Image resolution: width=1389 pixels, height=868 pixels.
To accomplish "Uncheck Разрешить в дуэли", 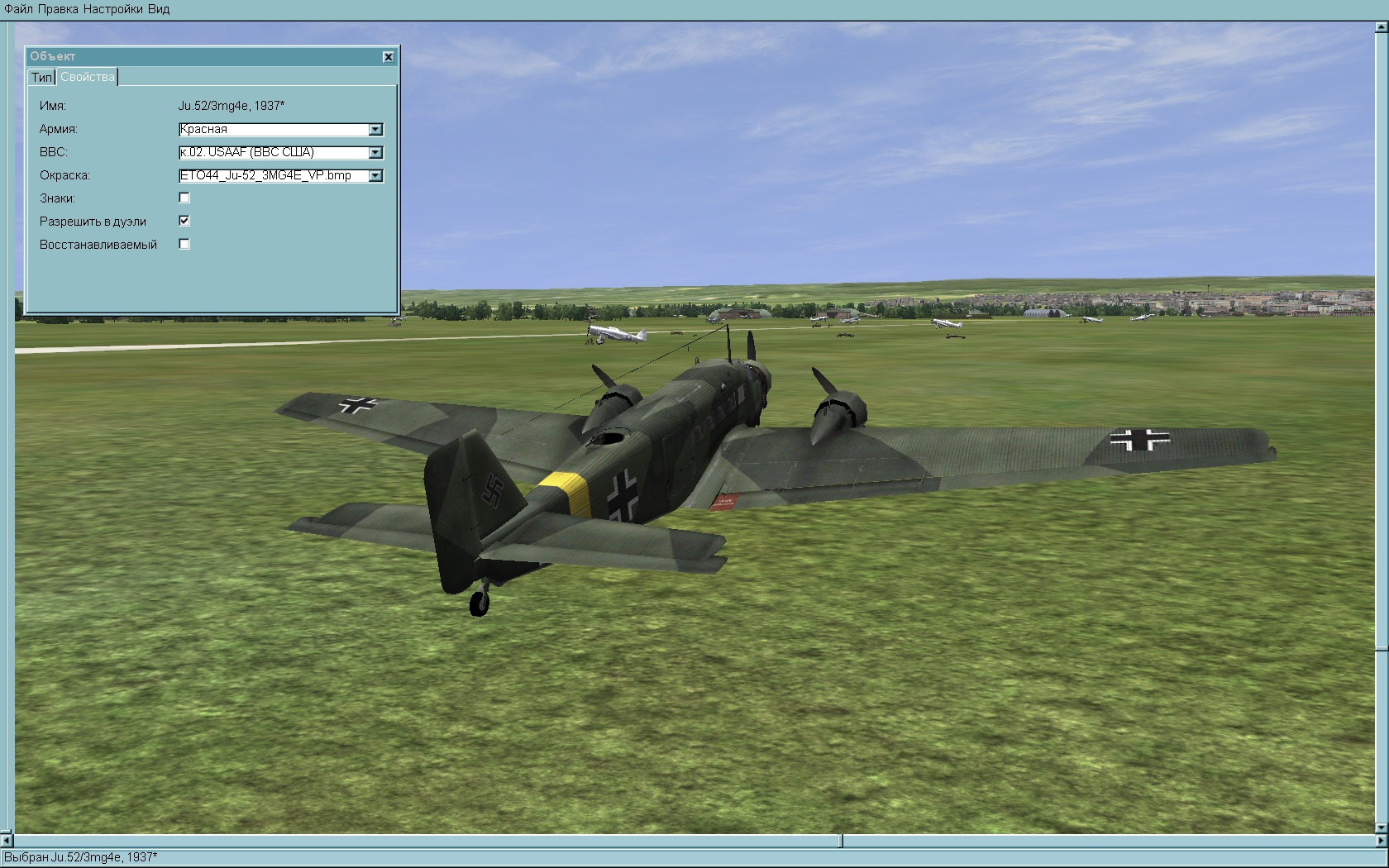I will coord(184,221).
